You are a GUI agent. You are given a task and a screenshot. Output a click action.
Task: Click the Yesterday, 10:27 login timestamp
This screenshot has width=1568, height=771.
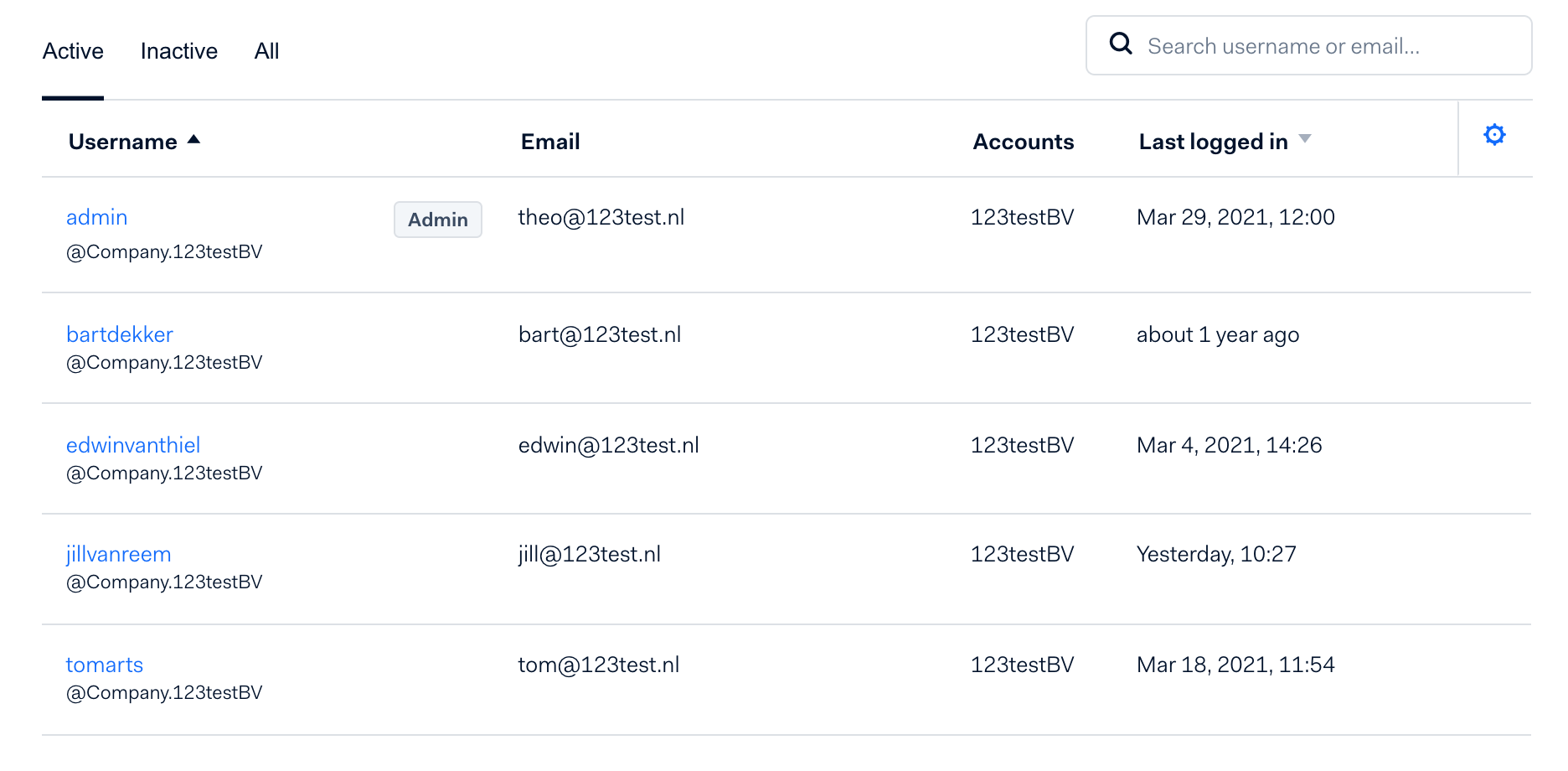coord(1215,554)
